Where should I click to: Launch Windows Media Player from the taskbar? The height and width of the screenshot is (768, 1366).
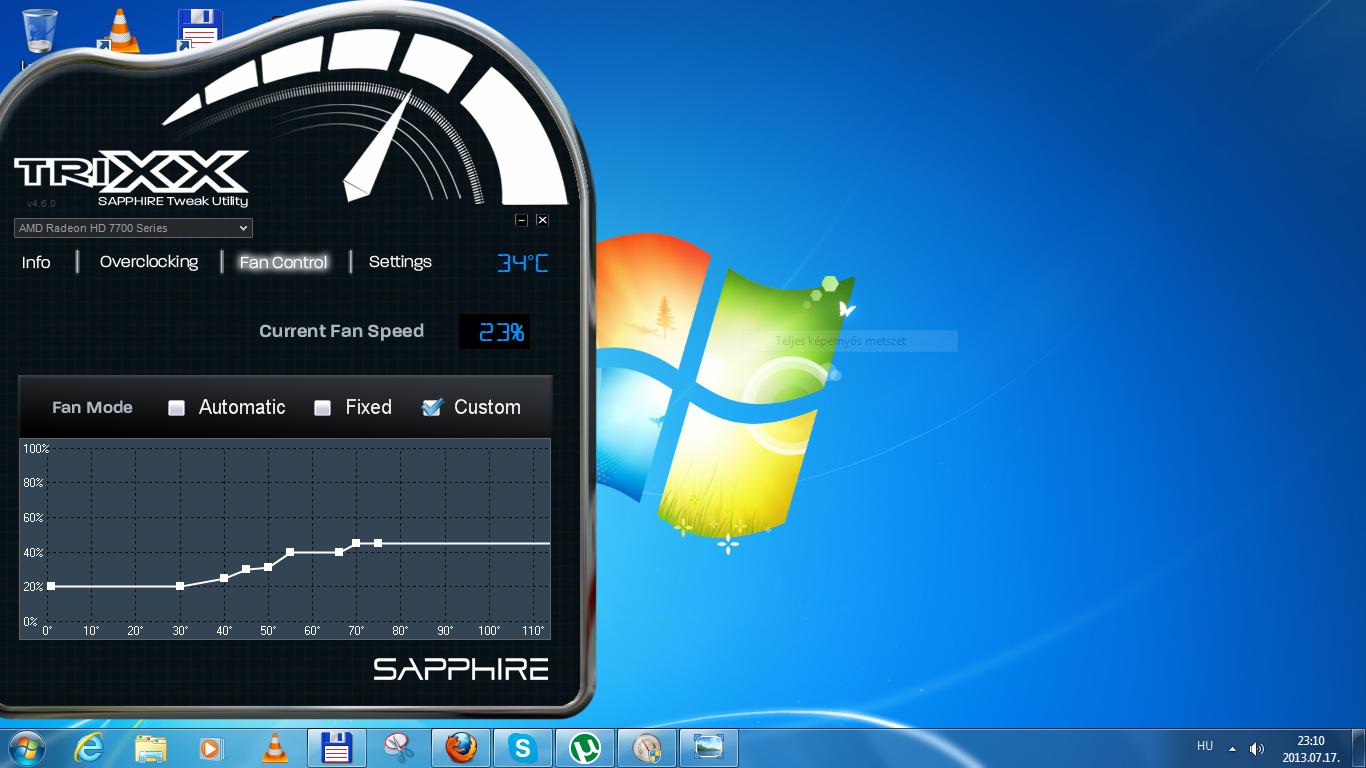211,748
